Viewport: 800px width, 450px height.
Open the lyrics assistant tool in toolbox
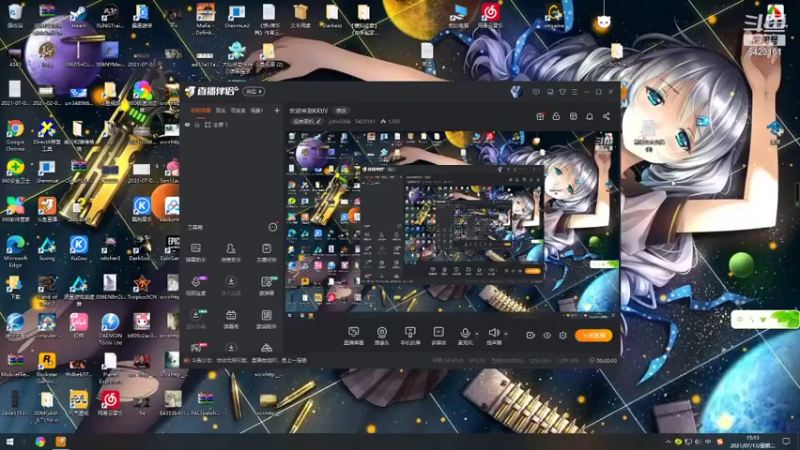click(x=266, y=319)
